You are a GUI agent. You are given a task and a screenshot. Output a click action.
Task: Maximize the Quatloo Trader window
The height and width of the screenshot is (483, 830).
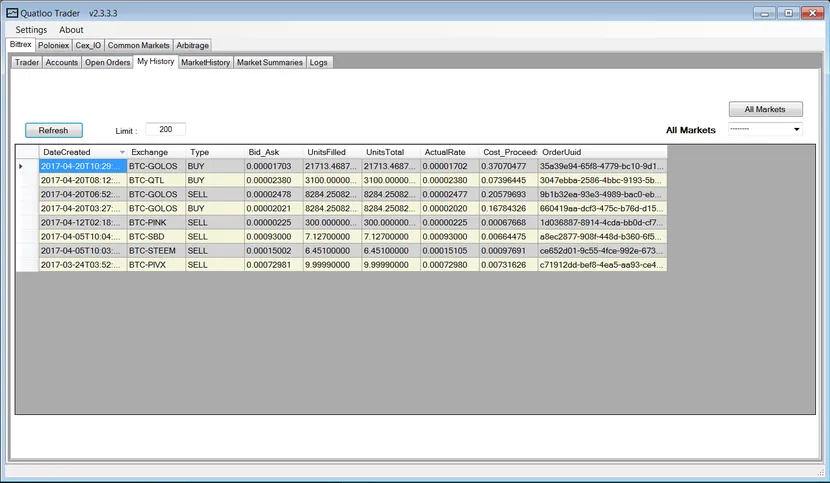pyautogui.click(x=789, y=13)
